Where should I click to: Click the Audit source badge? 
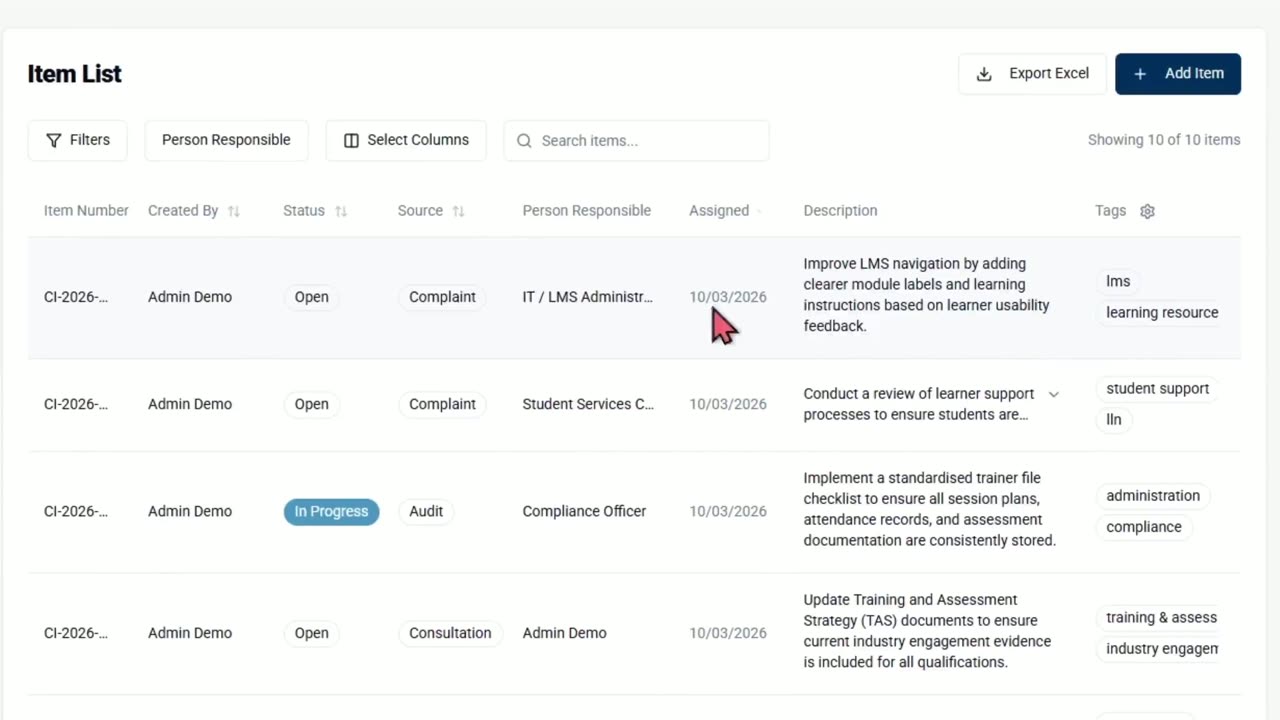426,511
